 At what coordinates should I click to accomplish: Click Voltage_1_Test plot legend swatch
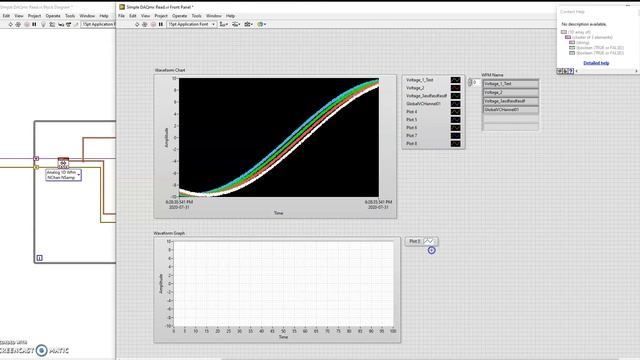tap(455, 80)
